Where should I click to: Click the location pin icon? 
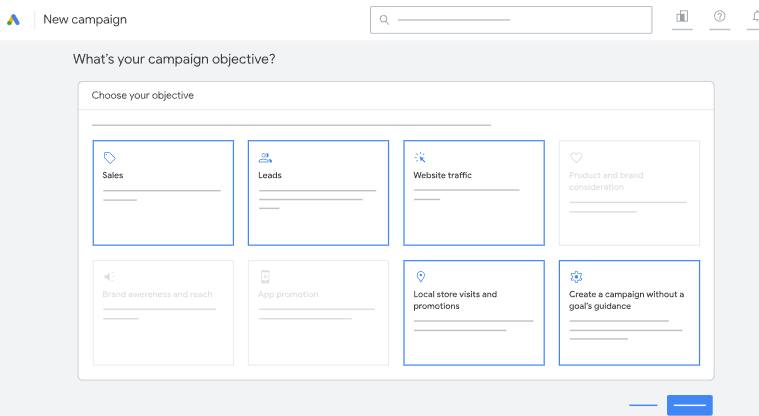(x=421, y=277)
